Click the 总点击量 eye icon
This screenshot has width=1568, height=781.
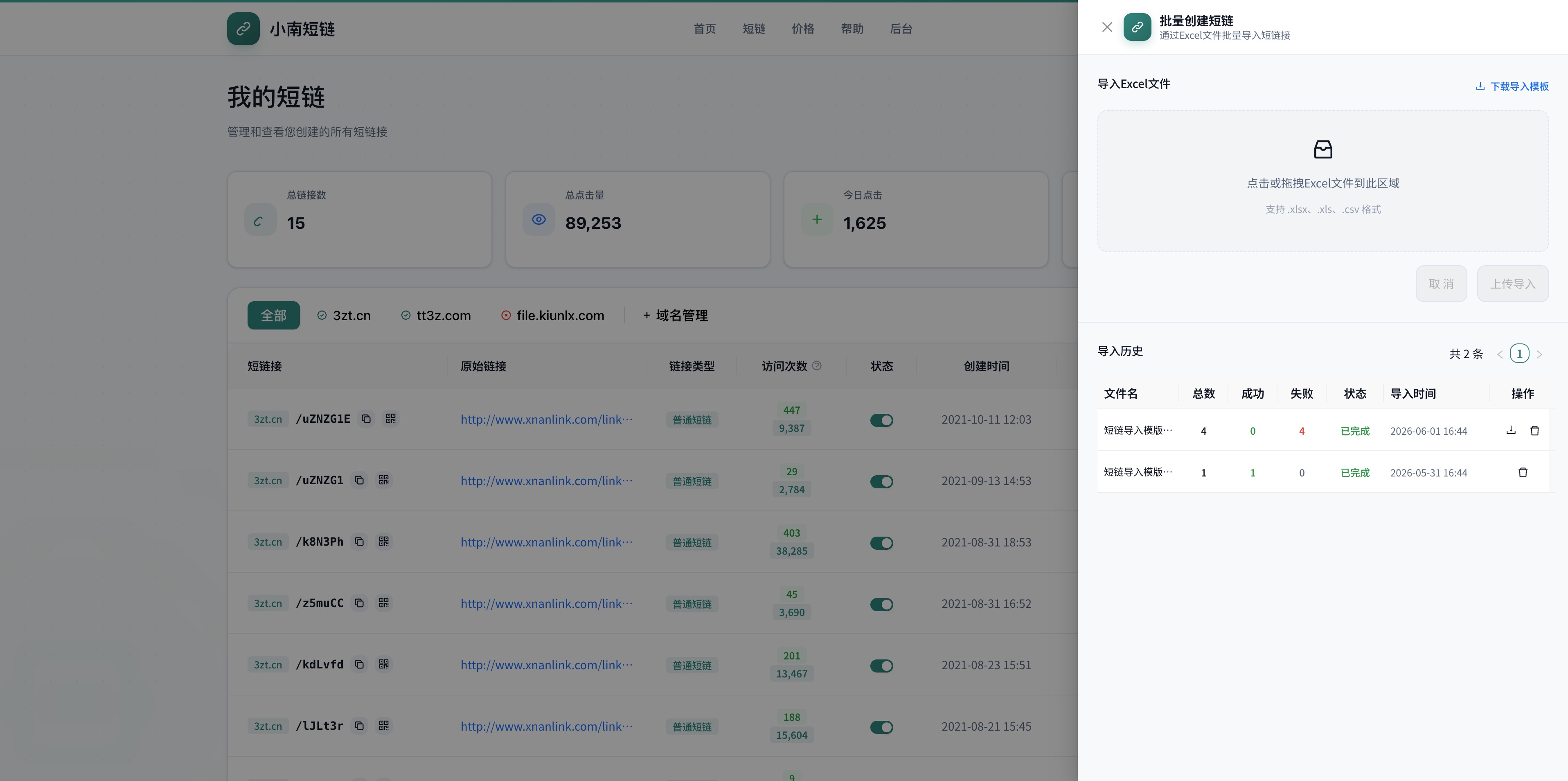click(539, 220)
